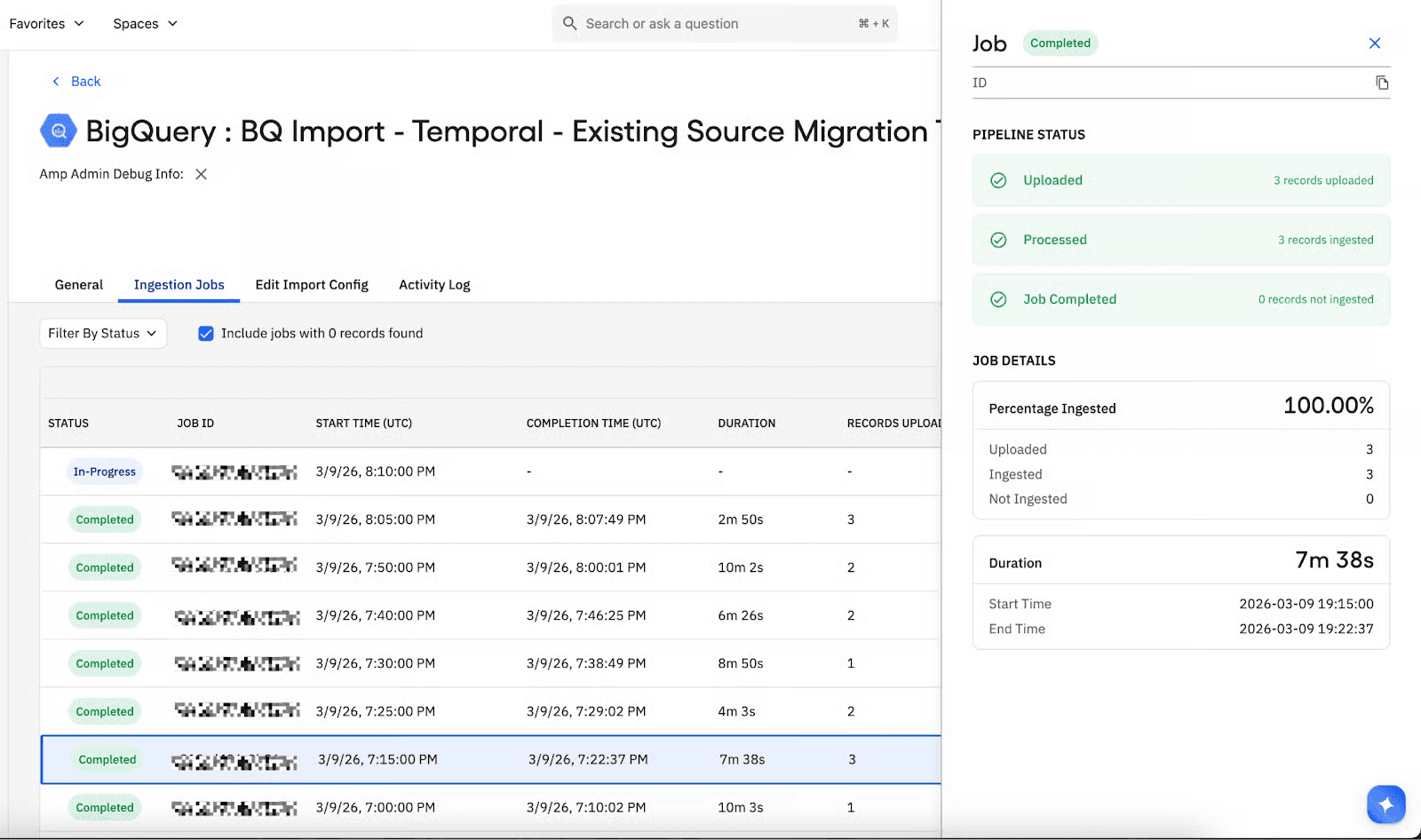Expand the Spaces menu
1421x840 pixels.
(x=145, y=24)
